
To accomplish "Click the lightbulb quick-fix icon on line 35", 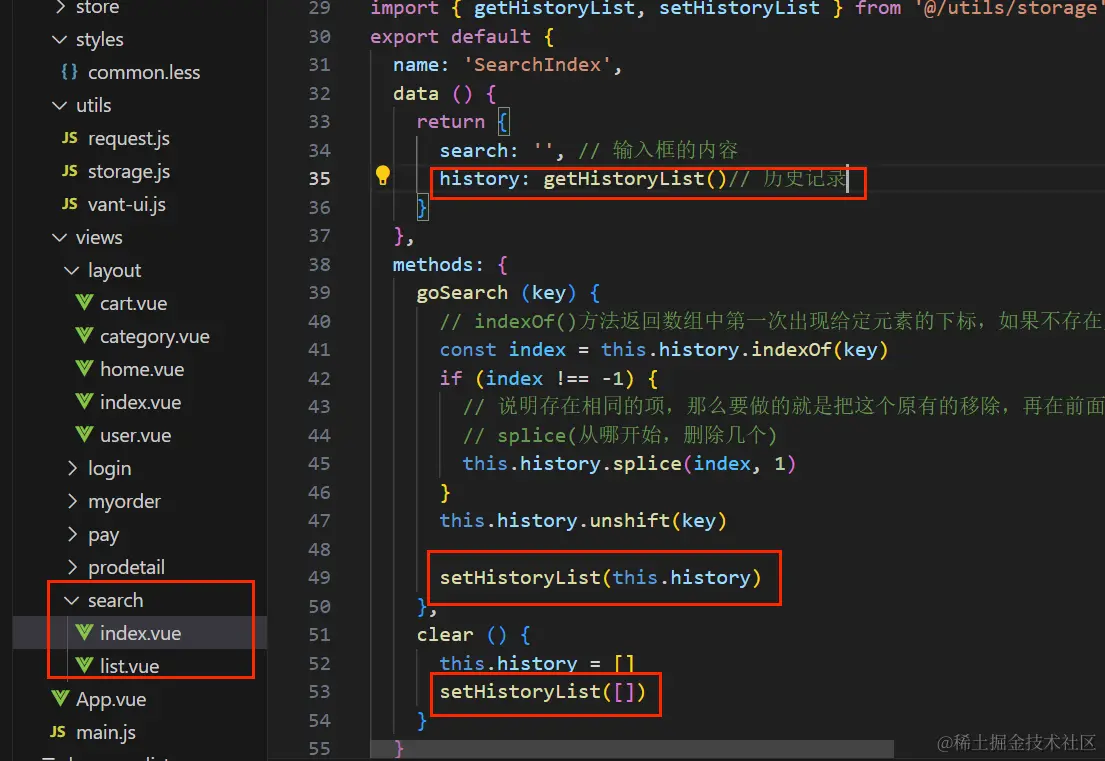I will coord(383,175).
